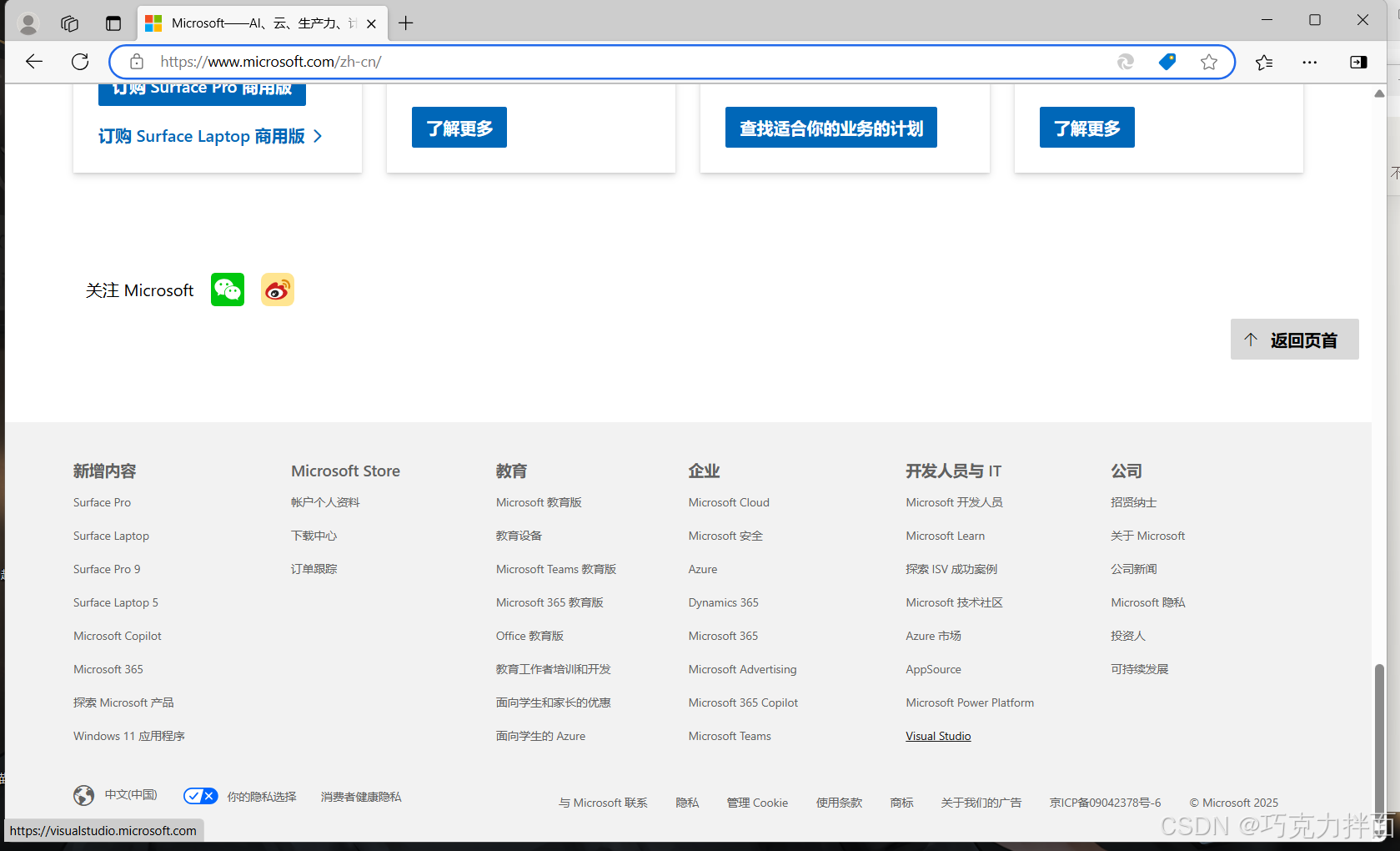Open 帐户个人资料 link

coord(325,502)
